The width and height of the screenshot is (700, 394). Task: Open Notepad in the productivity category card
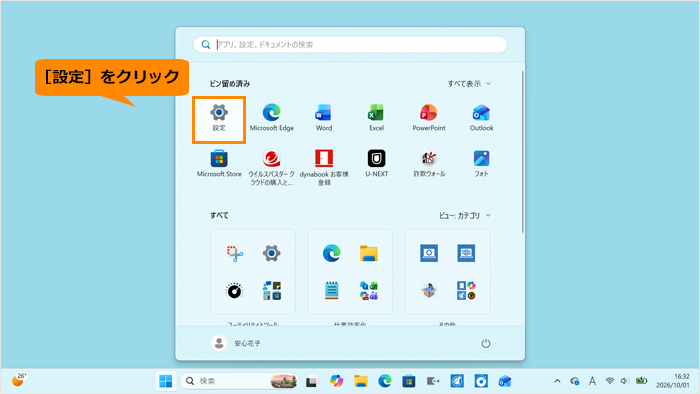[332, 290]
